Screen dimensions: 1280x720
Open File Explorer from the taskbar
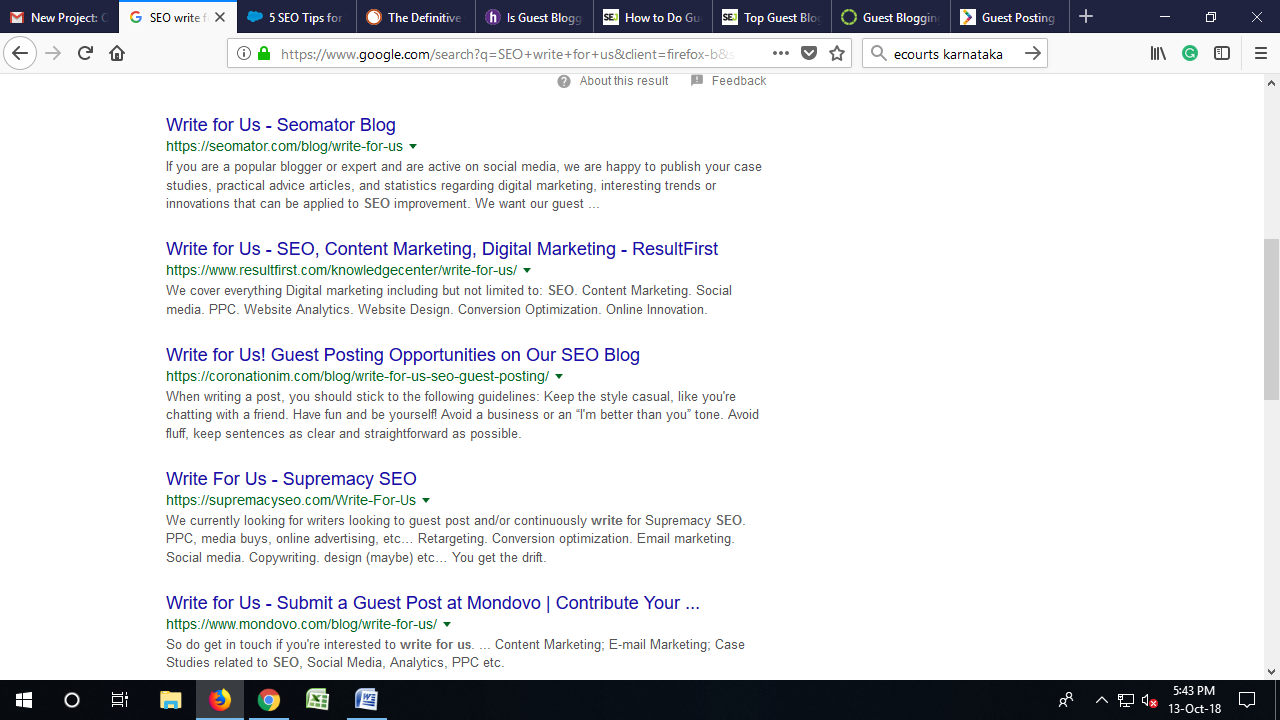(x=171, y=700)
